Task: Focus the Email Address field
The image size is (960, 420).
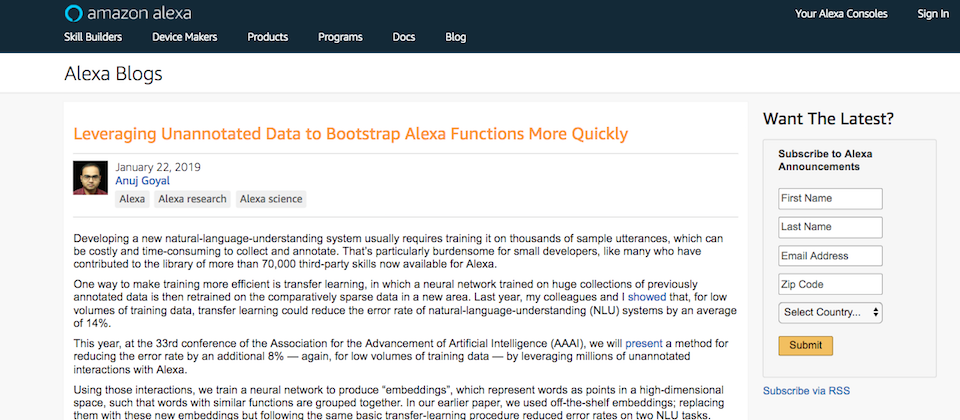Action: point(830,256)
